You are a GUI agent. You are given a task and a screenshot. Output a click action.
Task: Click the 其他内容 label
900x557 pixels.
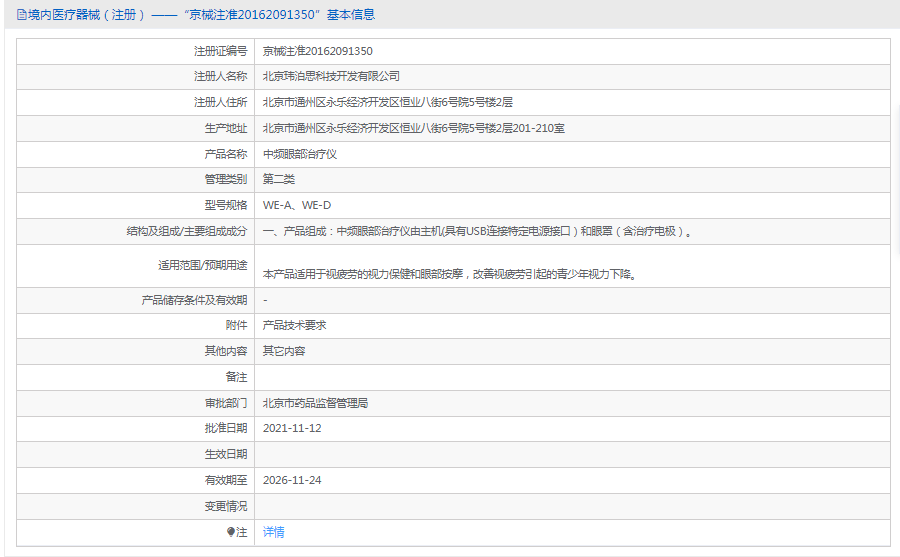click(x=226, y=351)
